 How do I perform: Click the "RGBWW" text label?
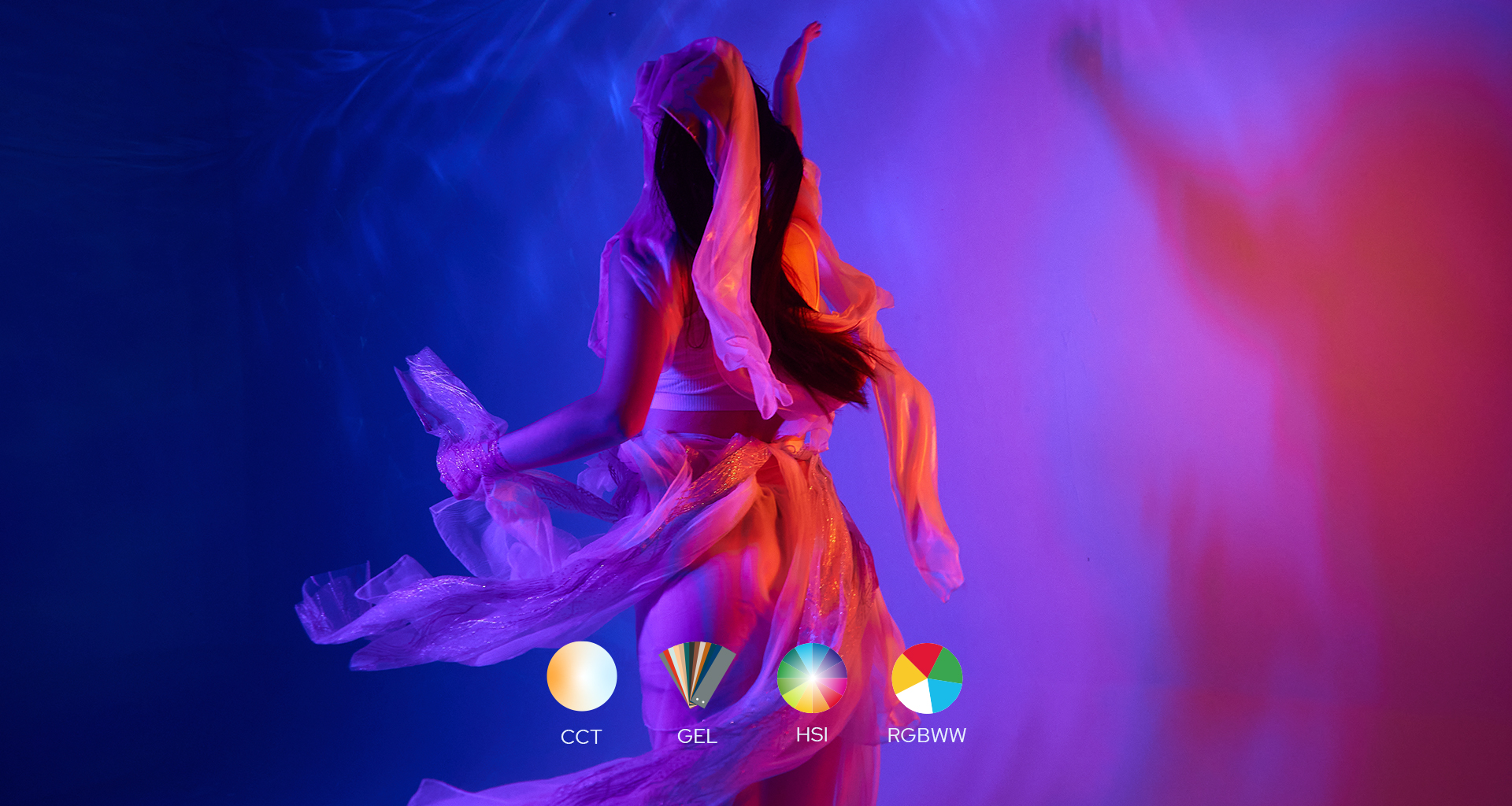tap(926, 735)
